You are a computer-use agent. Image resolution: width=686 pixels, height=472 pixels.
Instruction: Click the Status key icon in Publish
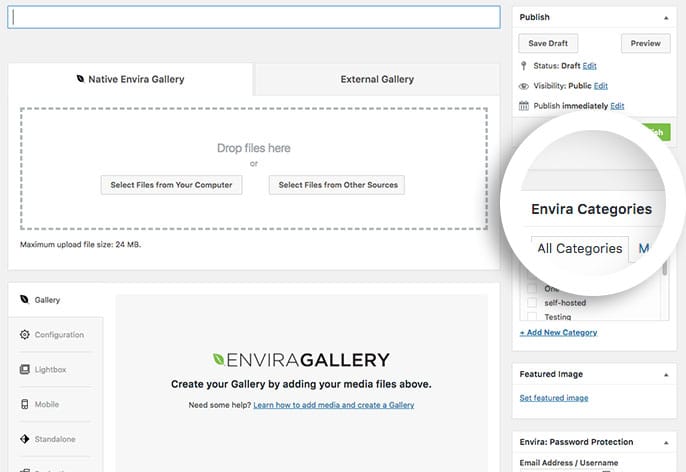click(x=524, y=66)
